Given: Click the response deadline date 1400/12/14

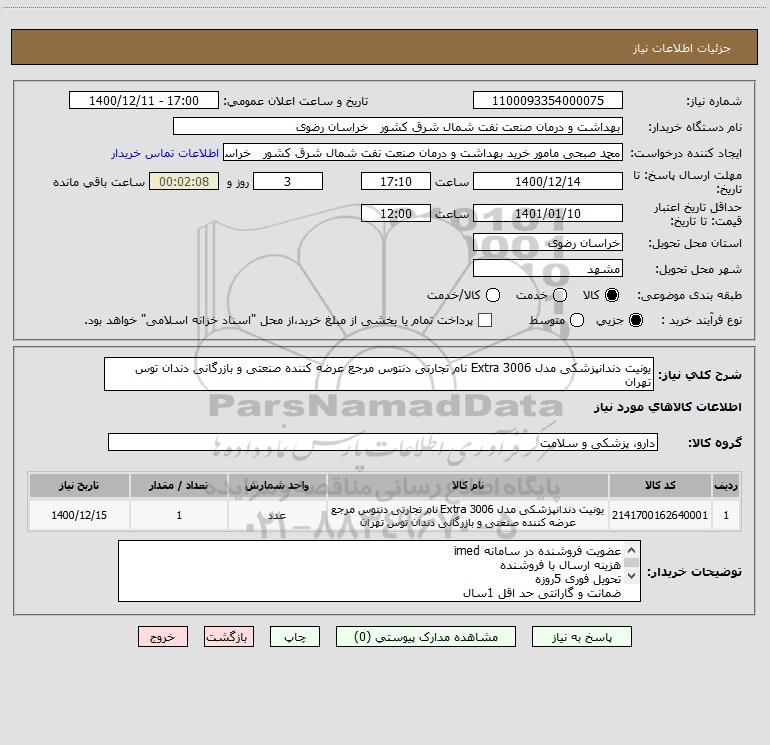Looking at the screenshot, I should pyautogui.click(x=548, y=181).
